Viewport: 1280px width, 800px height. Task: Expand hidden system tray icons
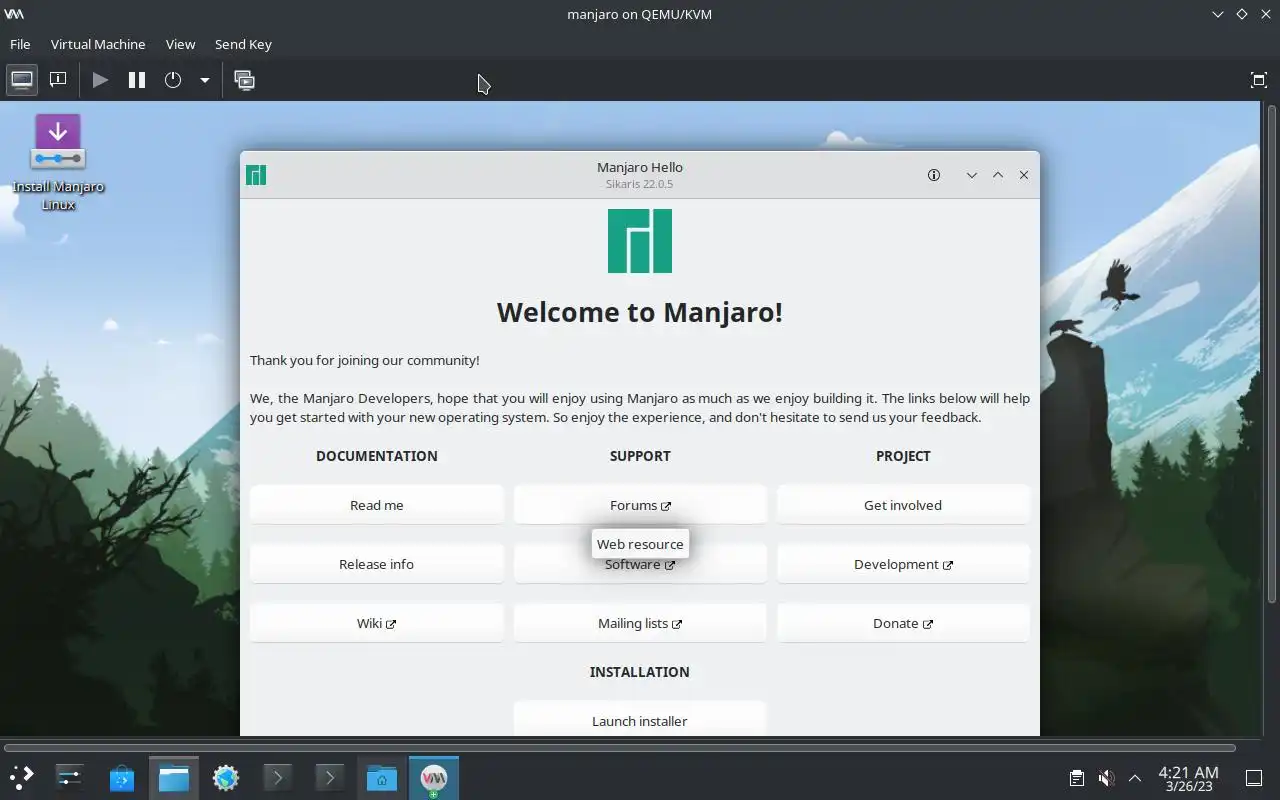click(x=1135, y=777)
